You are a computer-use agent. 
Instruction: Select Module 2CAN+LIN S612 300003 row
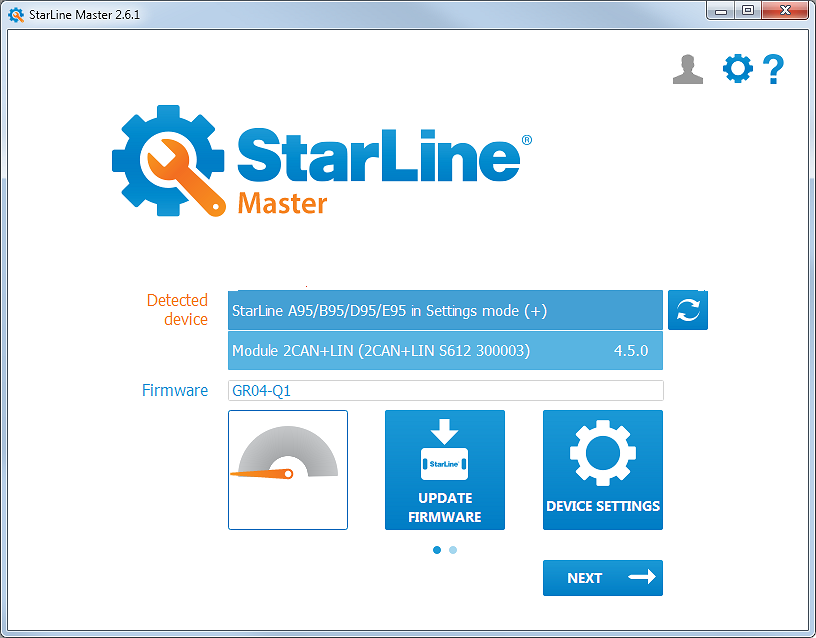pyautogui.click(x=445, y=350)
